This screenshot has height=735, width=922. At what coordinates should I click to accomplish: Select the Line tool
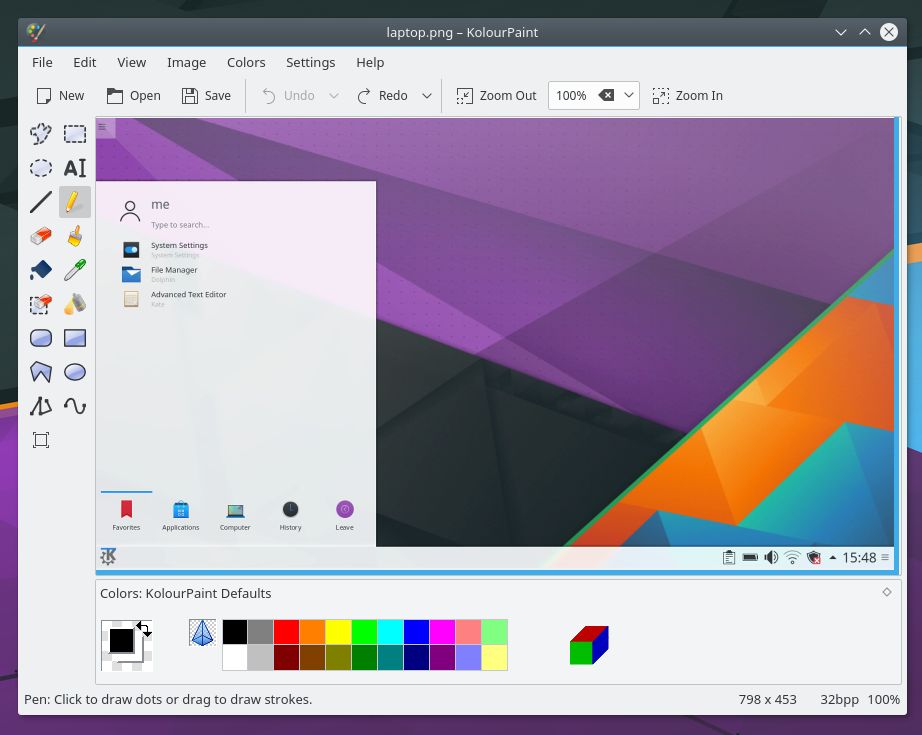(x=41, y=202)
